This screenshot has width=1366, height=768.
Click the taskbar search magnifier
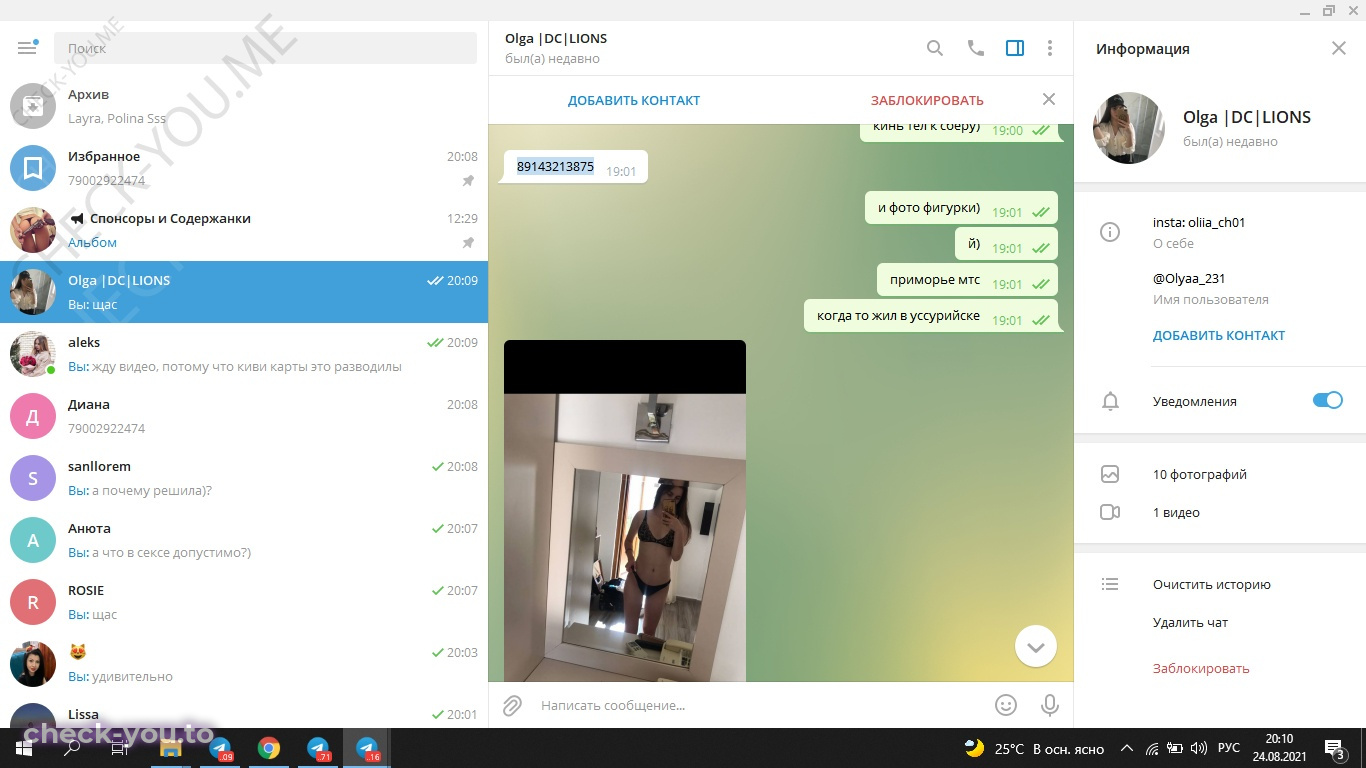[72, 748]
